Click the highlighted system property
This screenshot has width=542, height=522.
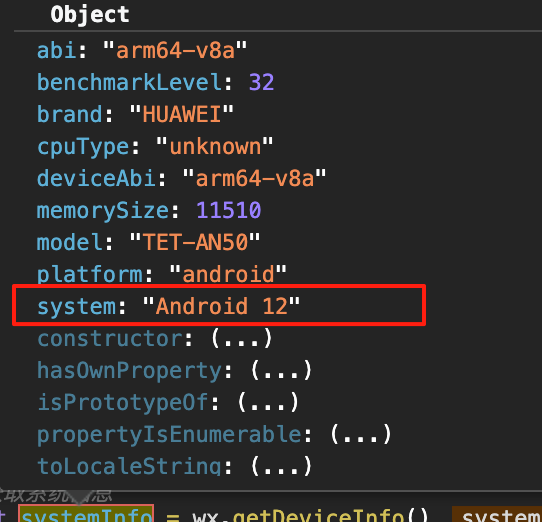tap(219, 306)
